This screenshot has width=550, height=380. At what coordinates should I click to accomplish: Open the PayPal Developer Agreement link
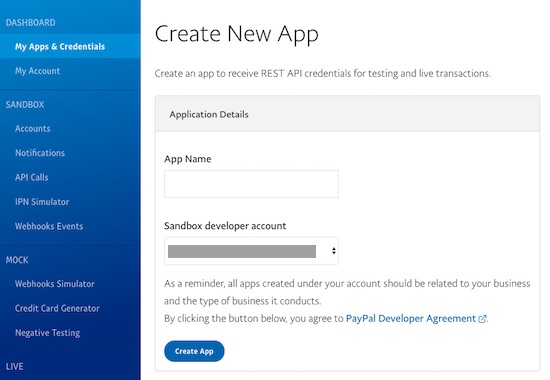[411, 318]
